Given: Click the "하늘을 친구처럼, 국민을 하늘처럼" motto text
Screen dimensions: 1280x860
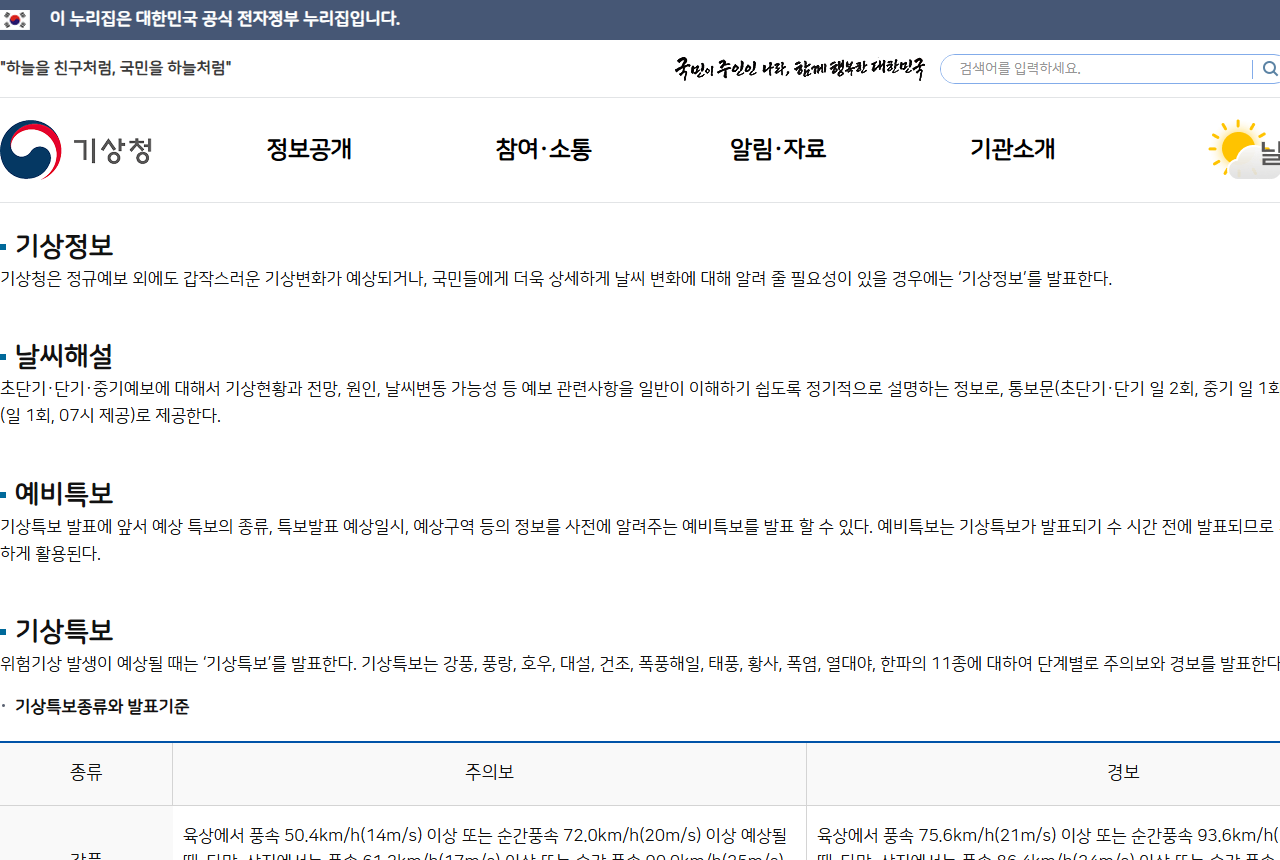Looking at the screenshot, I should coord(116,68).
